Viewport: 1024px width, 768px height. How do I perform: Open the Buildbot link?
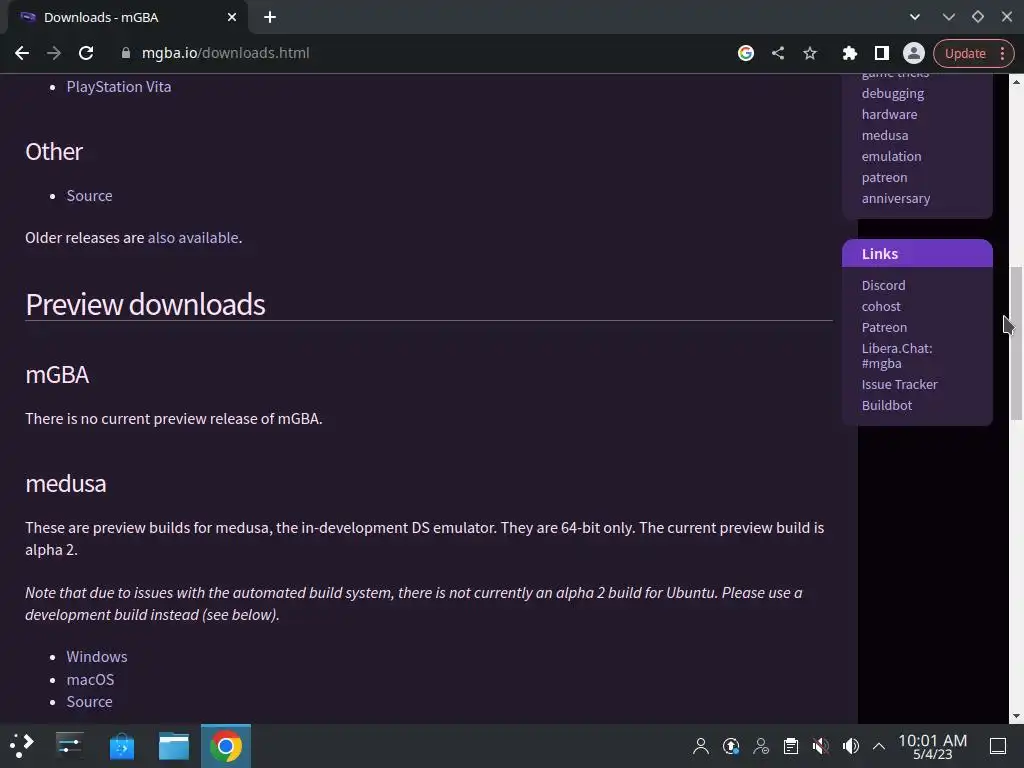(887, 406)
